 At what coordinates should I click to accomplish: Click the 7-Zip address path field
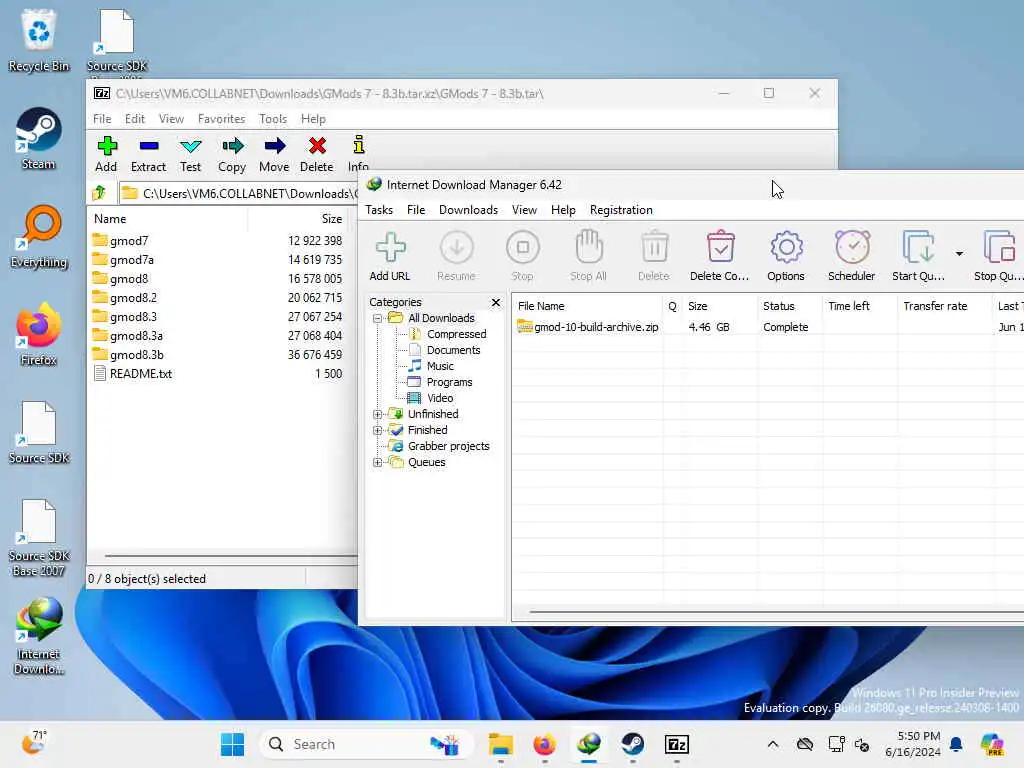click(x=239, y=193)
